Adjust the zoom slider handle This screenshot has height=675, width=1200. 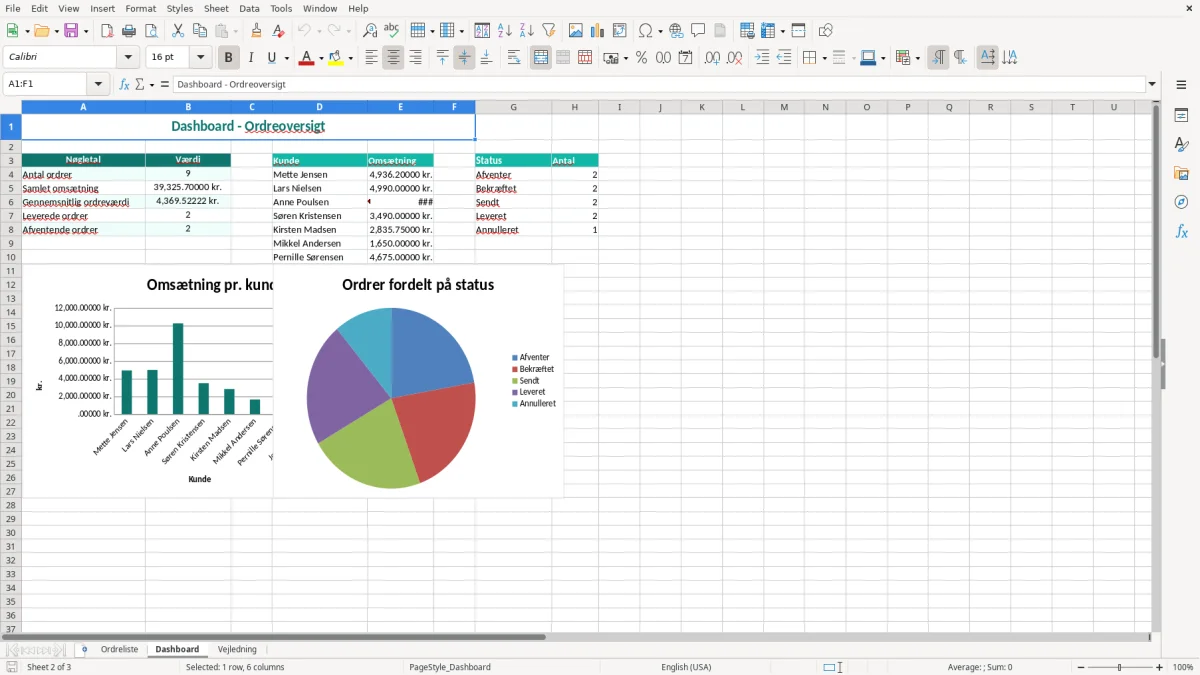[x=1120, y=667]
